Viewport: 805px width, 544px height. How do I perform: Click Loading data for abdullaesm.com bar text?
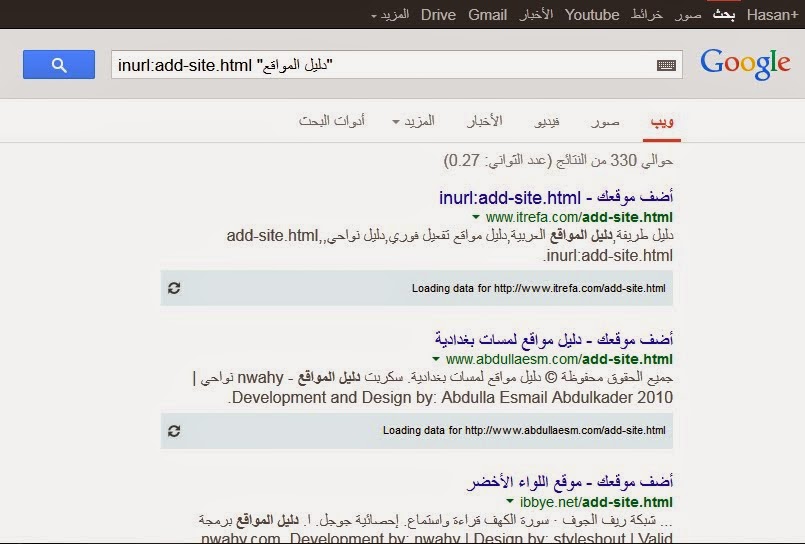pos(524,431)
